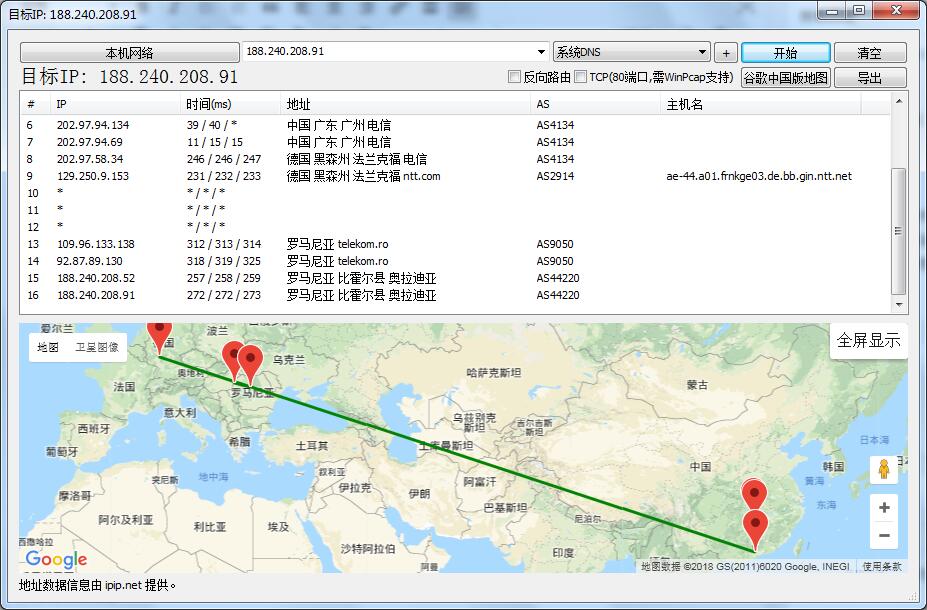Toggle the TCP (80端口) checkbox
The height and width of the screenshot is (610, 927).
(x=581, y=77)
